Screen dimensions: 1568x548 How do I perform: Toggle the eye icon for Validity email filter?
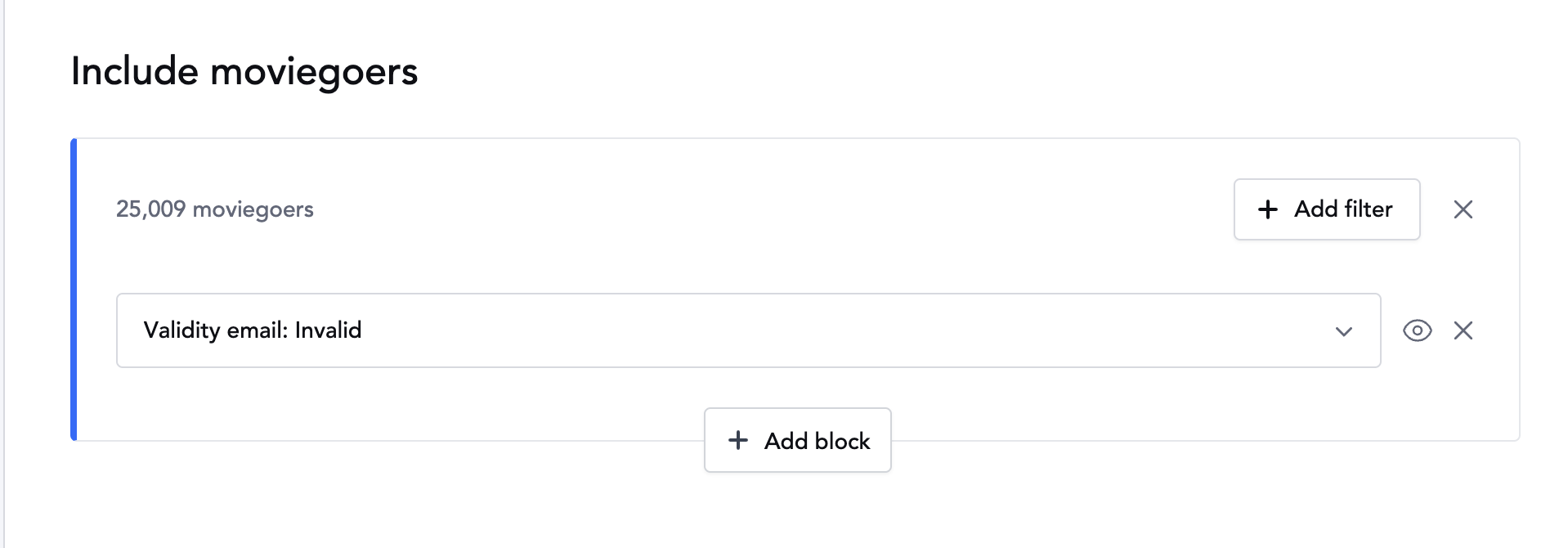click(1417, 330)
